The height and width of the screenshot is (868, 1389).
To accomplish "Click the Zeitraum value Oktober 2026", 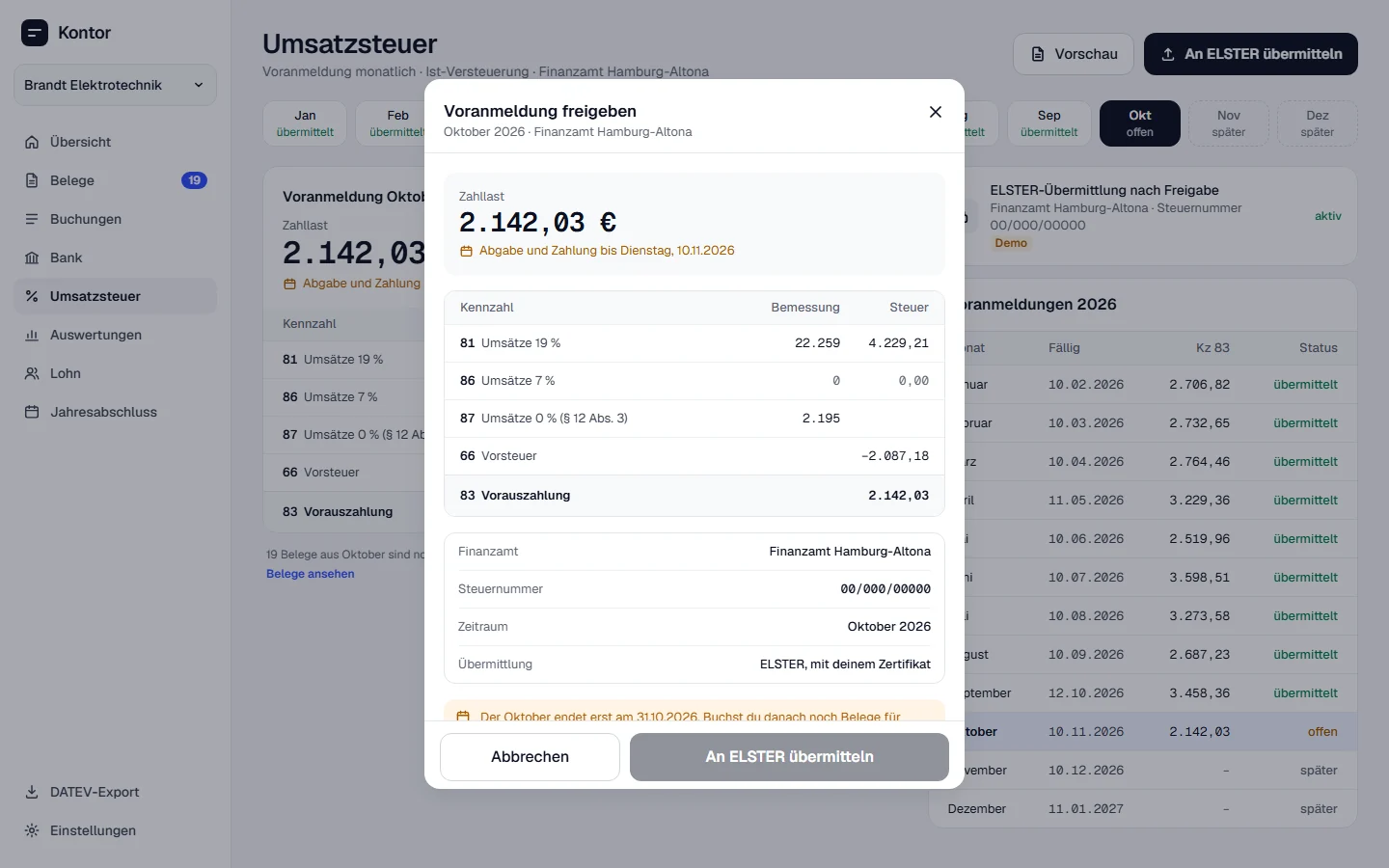I will (x=889, y=627).
